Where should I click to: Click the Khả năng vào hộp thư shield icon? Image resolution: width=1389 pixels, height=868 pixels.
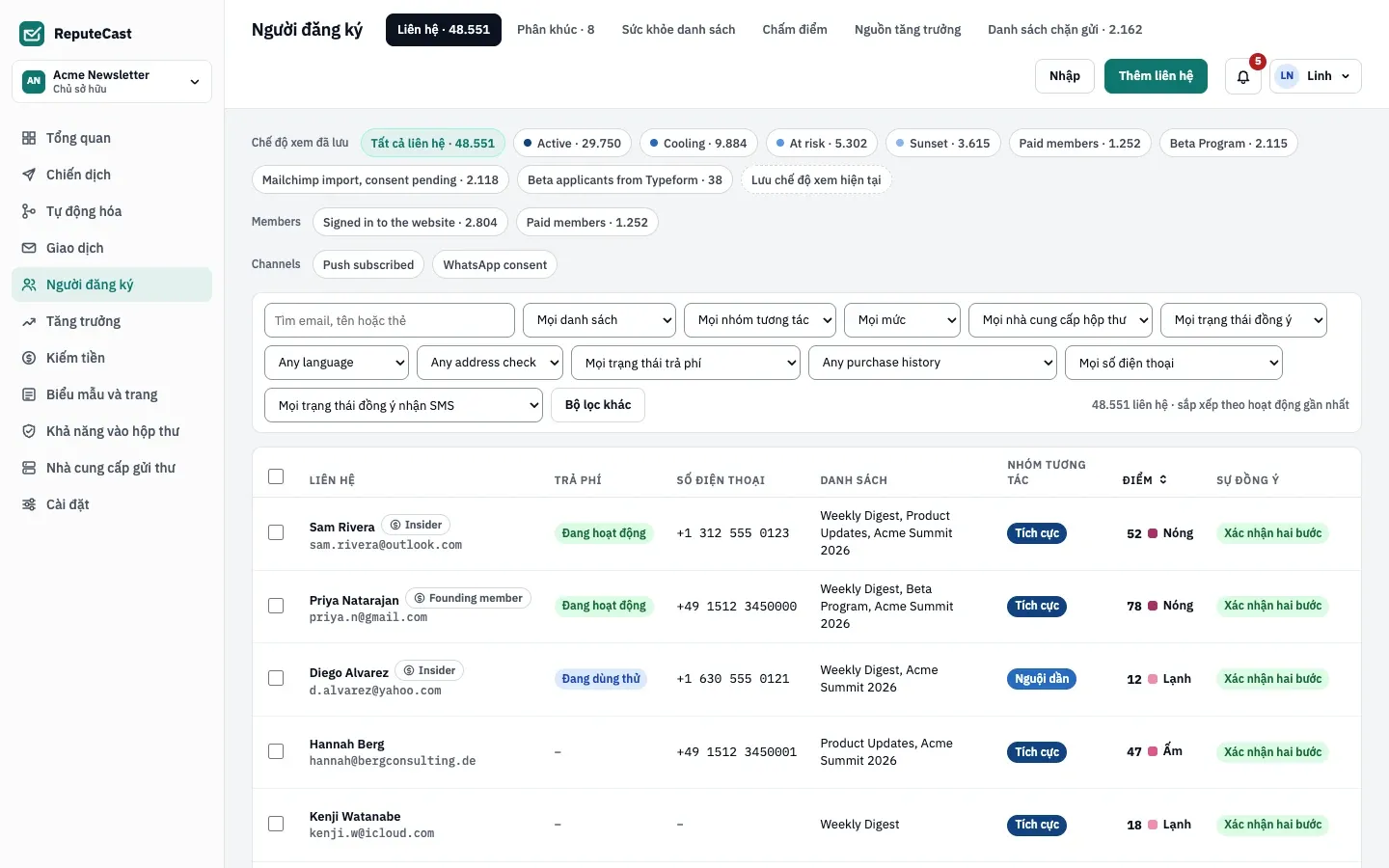[29, 431]
